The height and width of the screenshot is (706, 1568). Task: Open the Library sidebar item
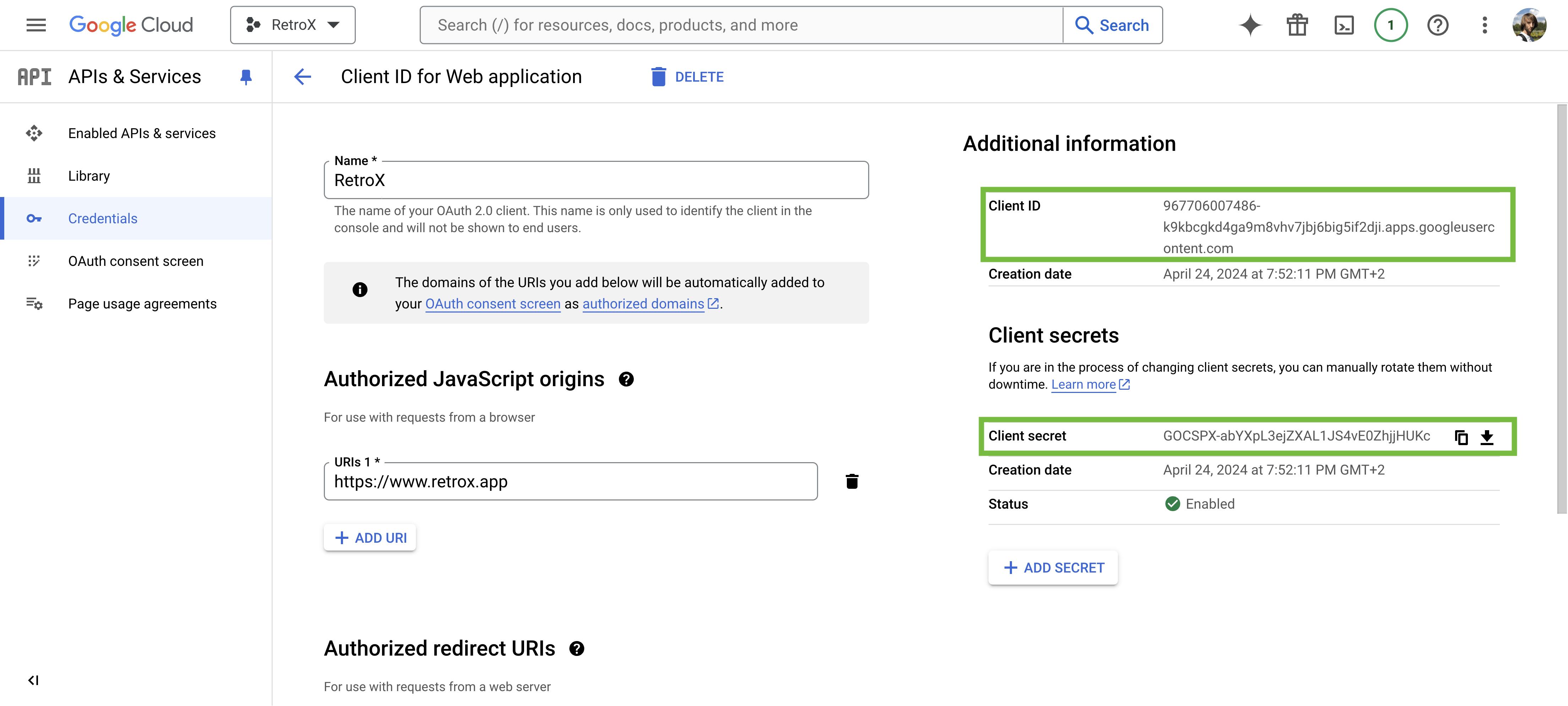pos(136,176)
